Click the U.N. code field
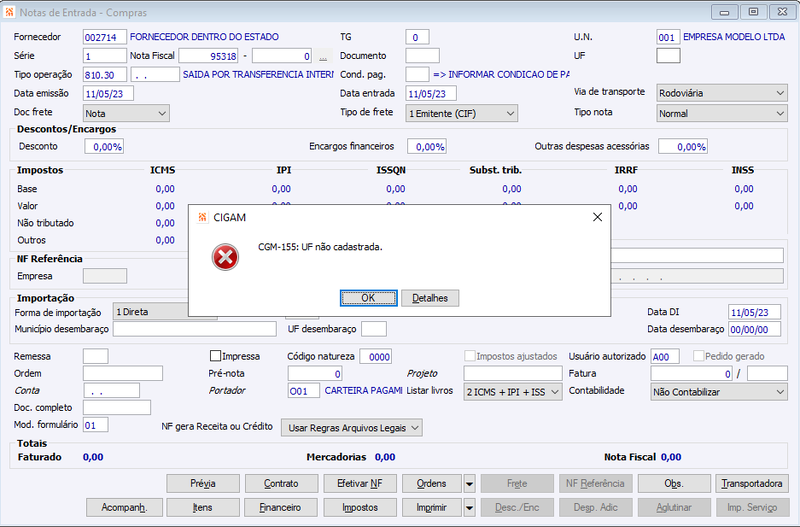The height and width of the screenshot is (527, 800). pos(668,37)
